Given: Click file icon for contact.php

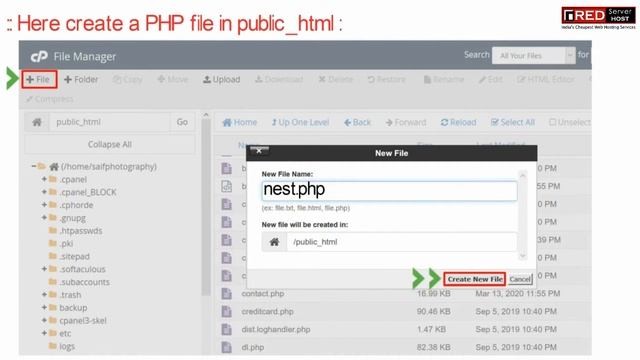Looking at the screenshot, I should [227, 293].
